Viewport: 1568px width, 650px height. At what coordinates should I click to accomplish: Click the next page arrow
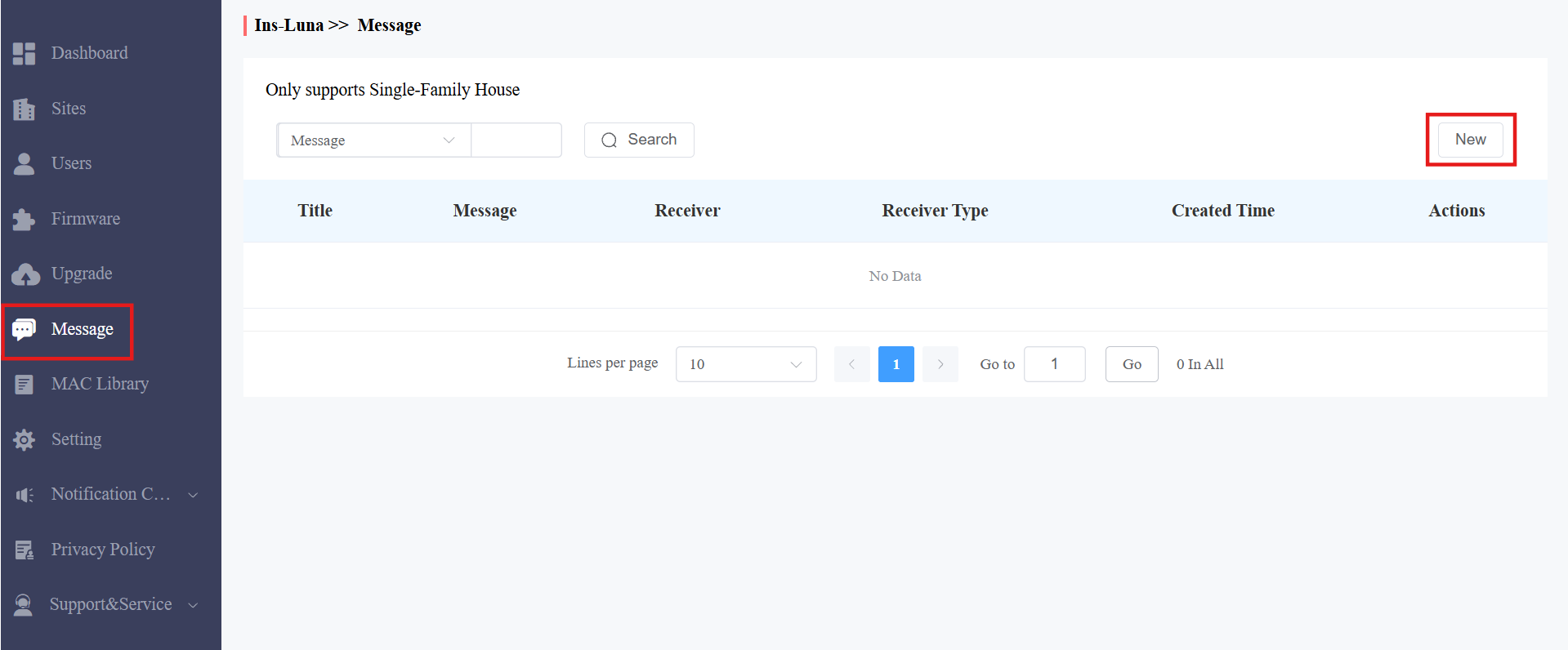tap(940, 364)
